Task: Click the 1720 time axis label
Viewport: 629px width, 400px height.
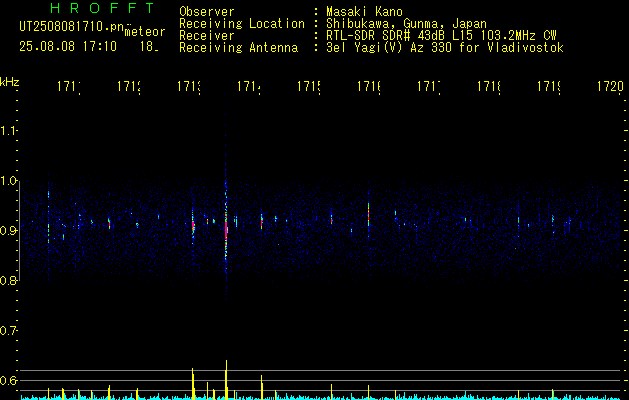Action: point(611,86)
